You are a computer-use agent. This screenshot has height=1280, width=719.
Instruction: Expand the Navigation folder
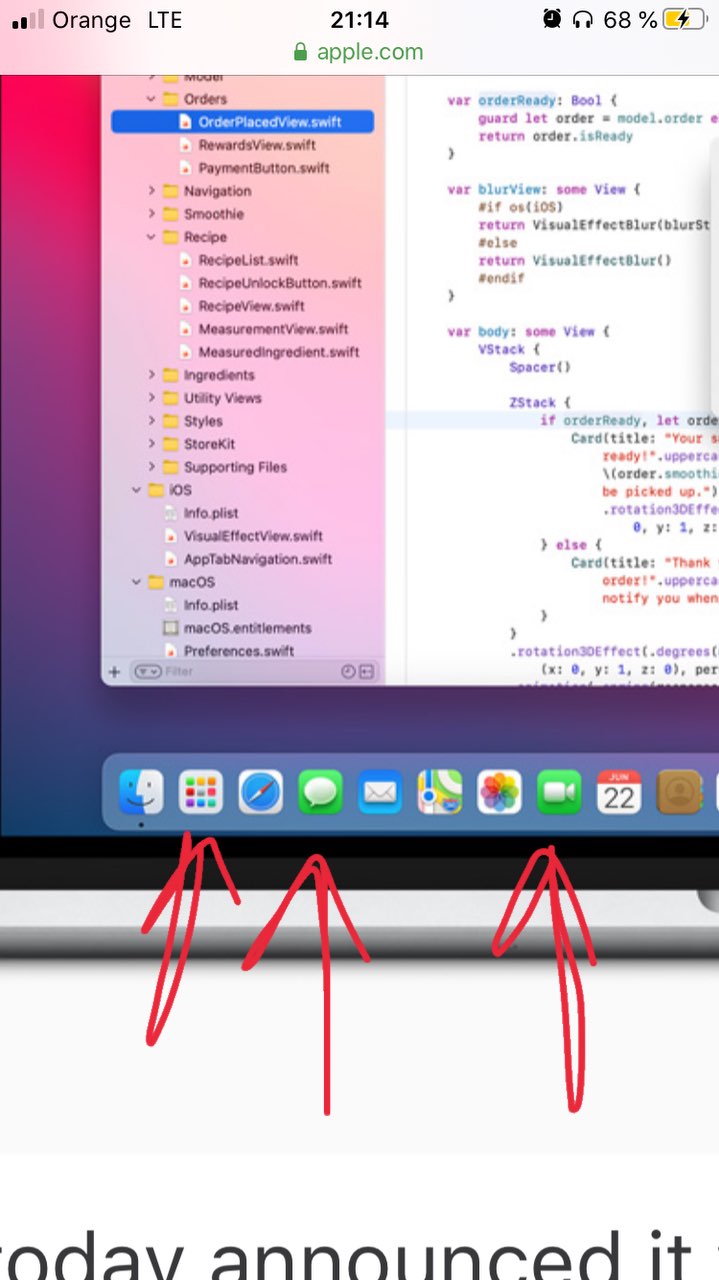click(152, 191)
